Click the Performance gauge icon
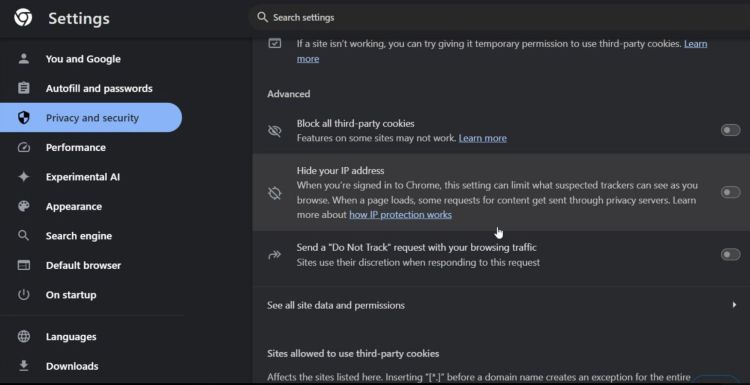 pos(23,147)
